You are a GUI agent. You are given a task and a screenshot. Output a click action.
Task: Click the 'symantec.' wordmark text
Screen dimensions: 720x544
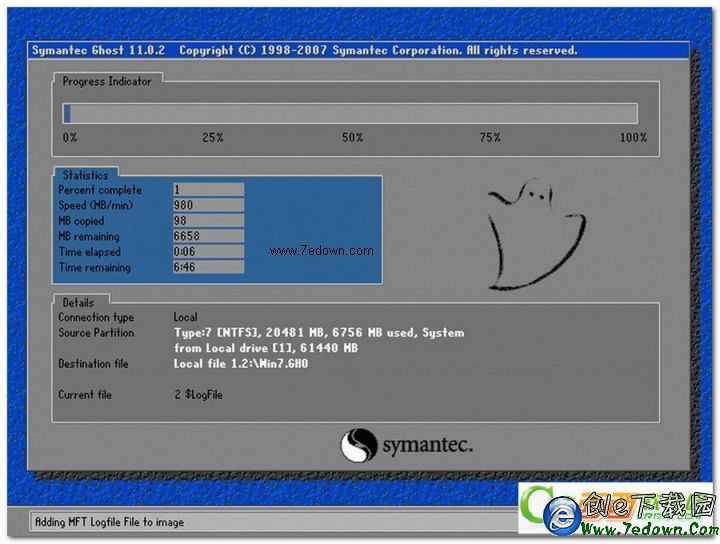[x=428, y=445]
